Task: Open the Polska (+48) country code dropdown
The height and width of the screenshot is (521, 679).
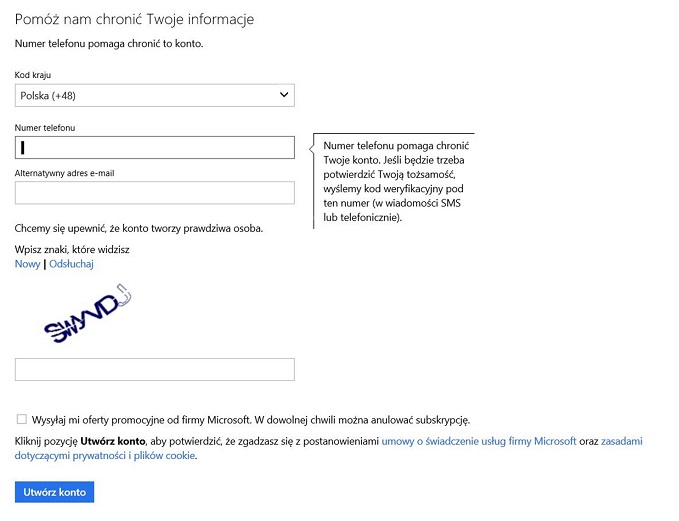Action: (154, 95)
